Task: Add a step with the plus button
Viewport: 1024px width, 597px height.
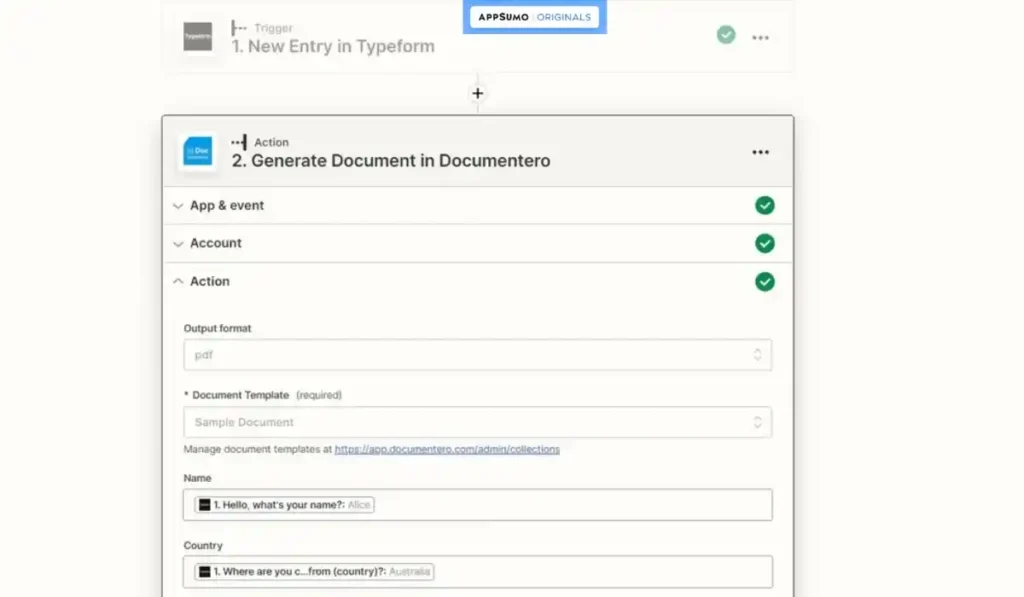Action: coord(477,93)
